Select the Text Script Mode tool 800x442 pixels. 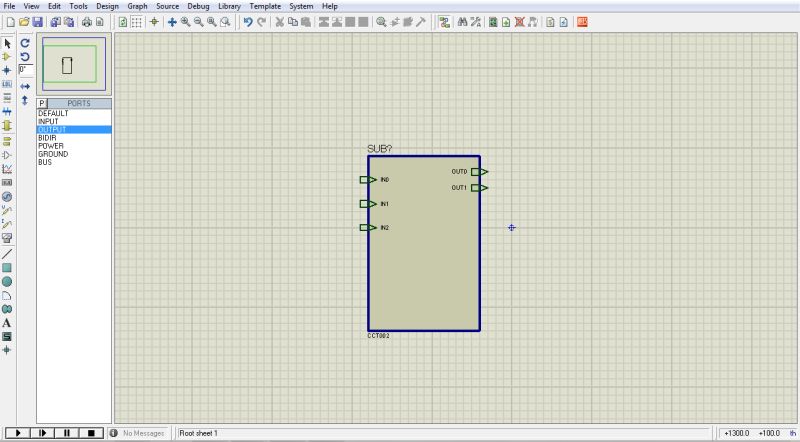coord(7,97)
